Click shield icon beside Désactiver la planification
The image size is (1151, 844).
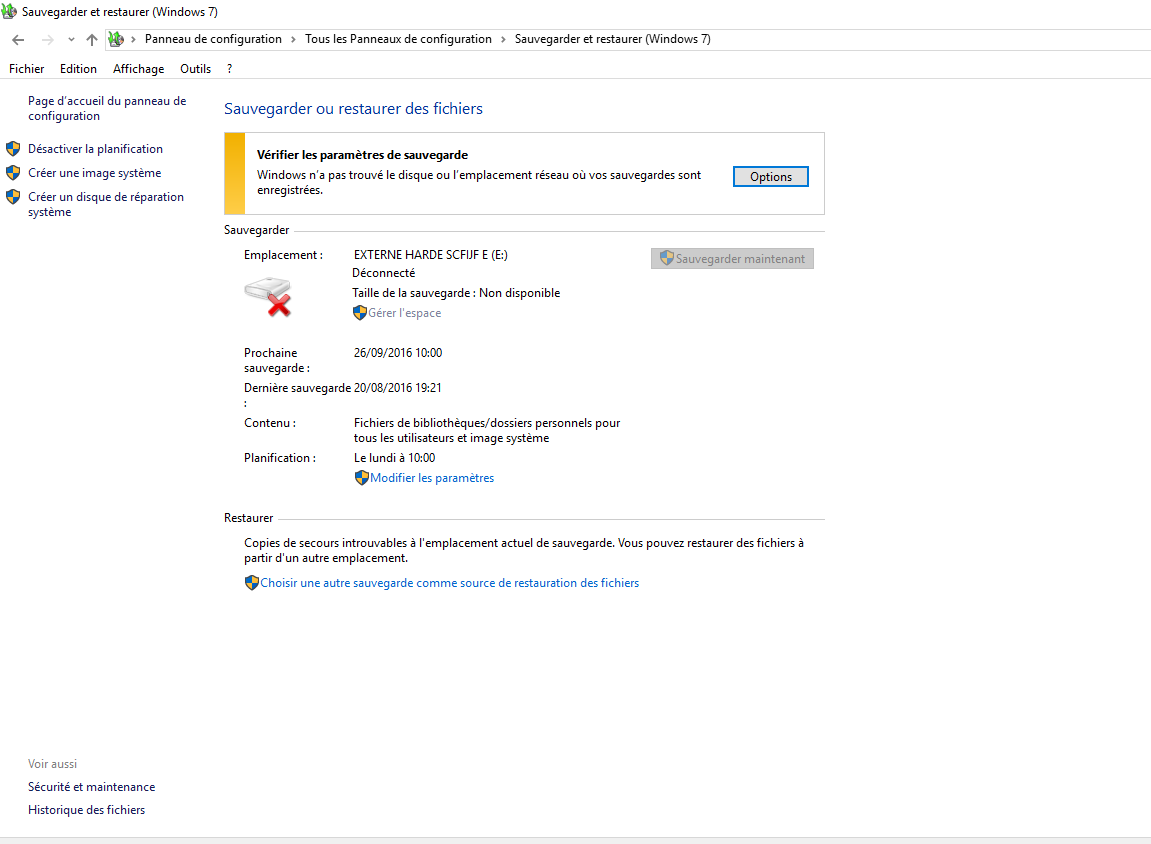[x=13, y=149]
